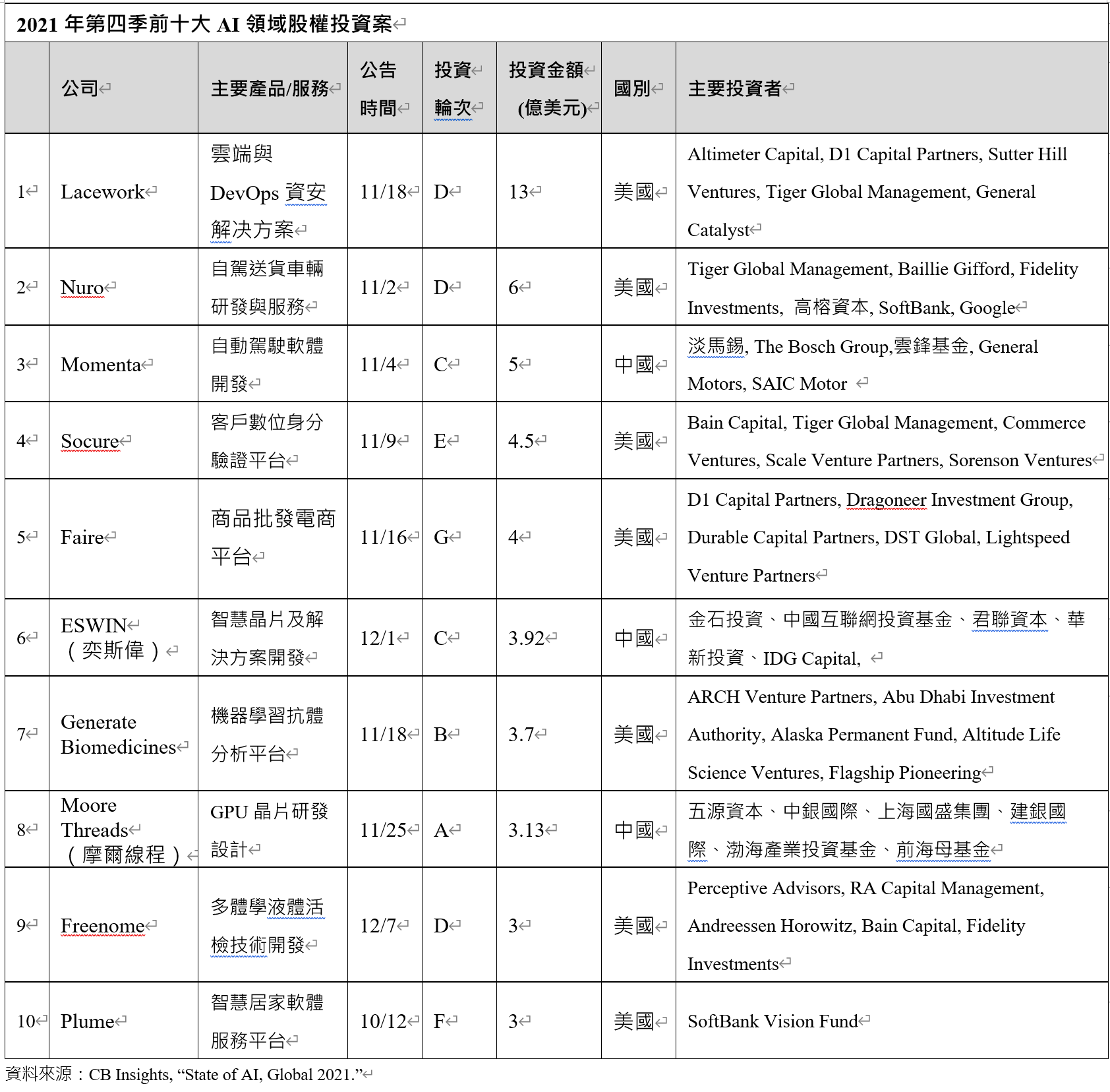1110x1092 pixels.
Task: Select round E in the Socure row
Action: click(440, 440)
